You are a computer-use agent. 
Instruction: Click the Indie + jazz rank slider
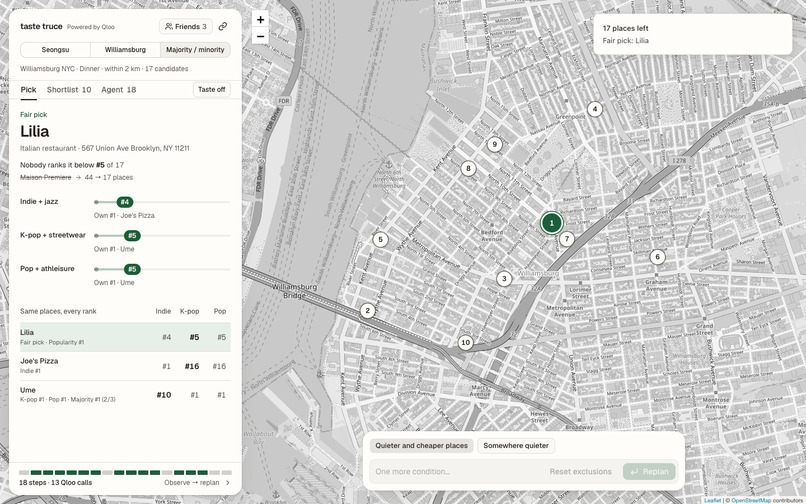(162, 202)
